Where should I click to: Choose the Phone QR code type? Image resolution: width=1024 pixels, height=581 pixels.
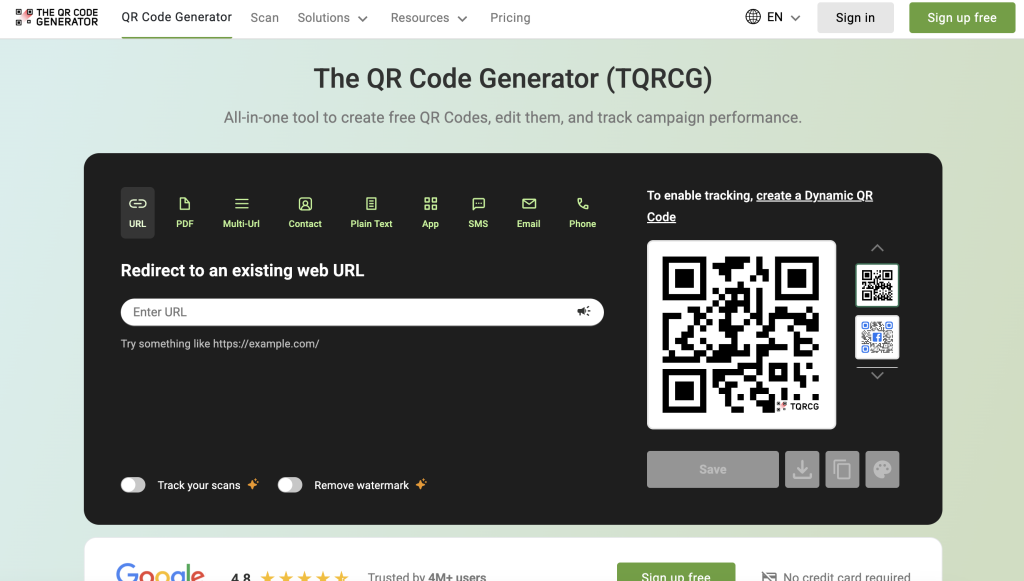coord(582,212)
